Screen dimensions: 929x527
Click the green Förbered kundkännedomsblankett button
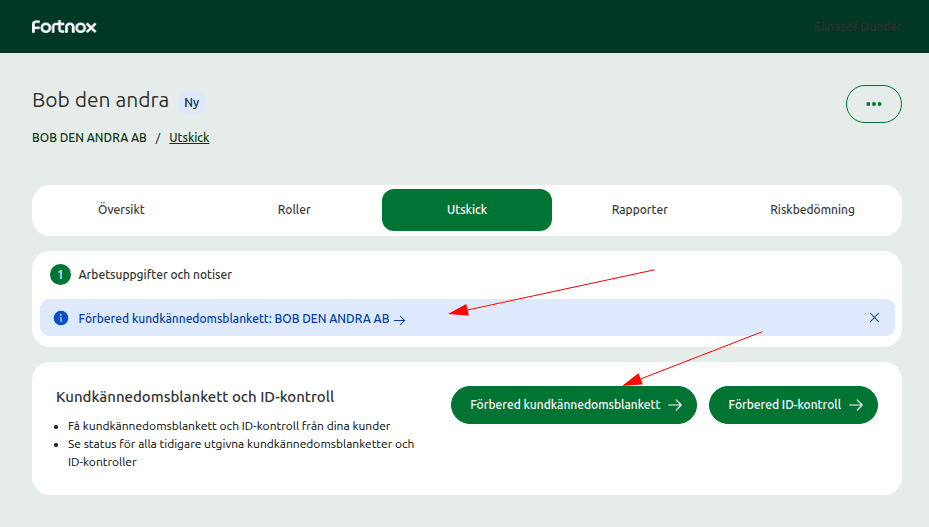point(574,405)
